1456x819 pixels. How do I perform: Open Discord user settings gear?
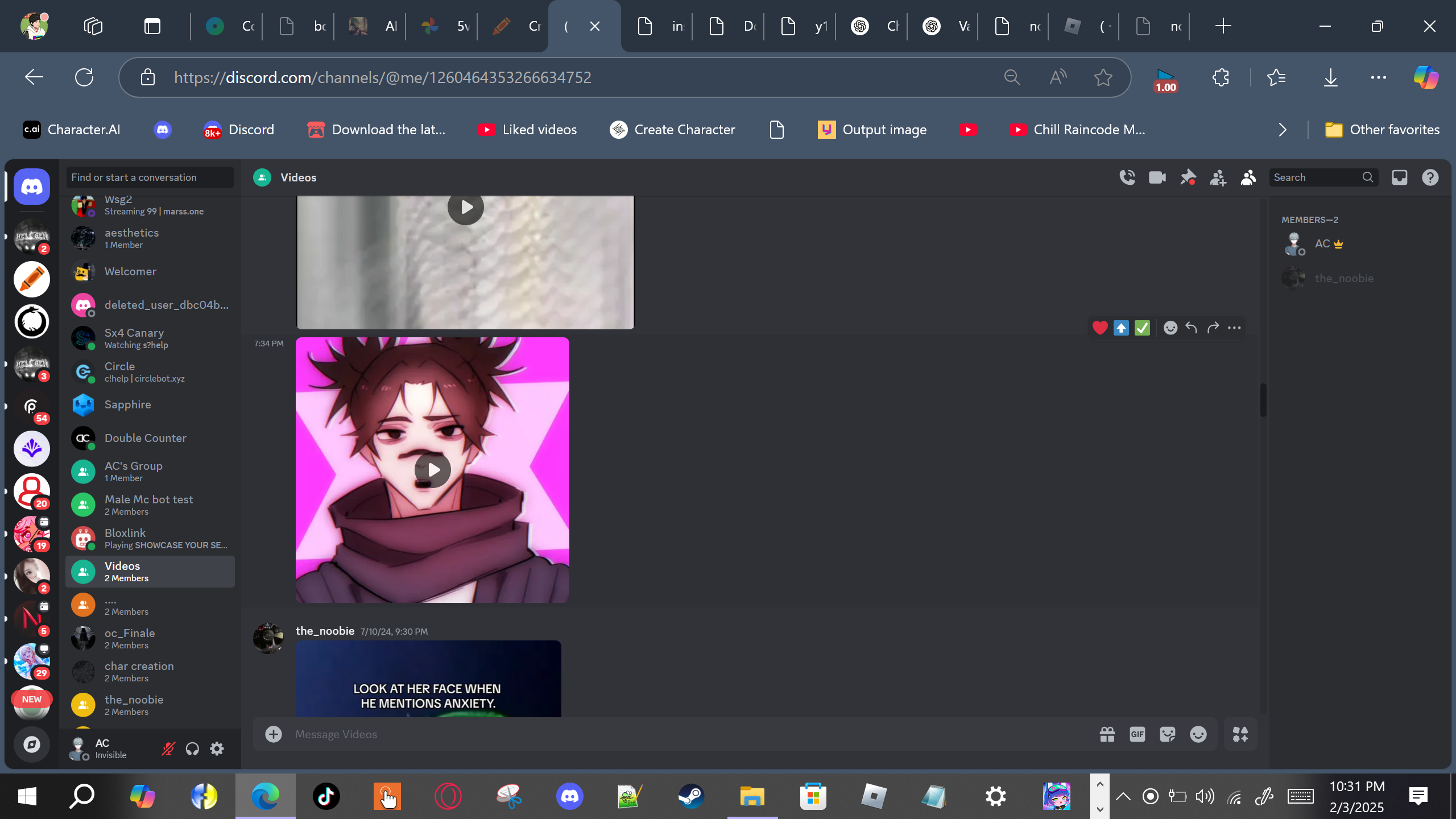(x=217, y=748)
